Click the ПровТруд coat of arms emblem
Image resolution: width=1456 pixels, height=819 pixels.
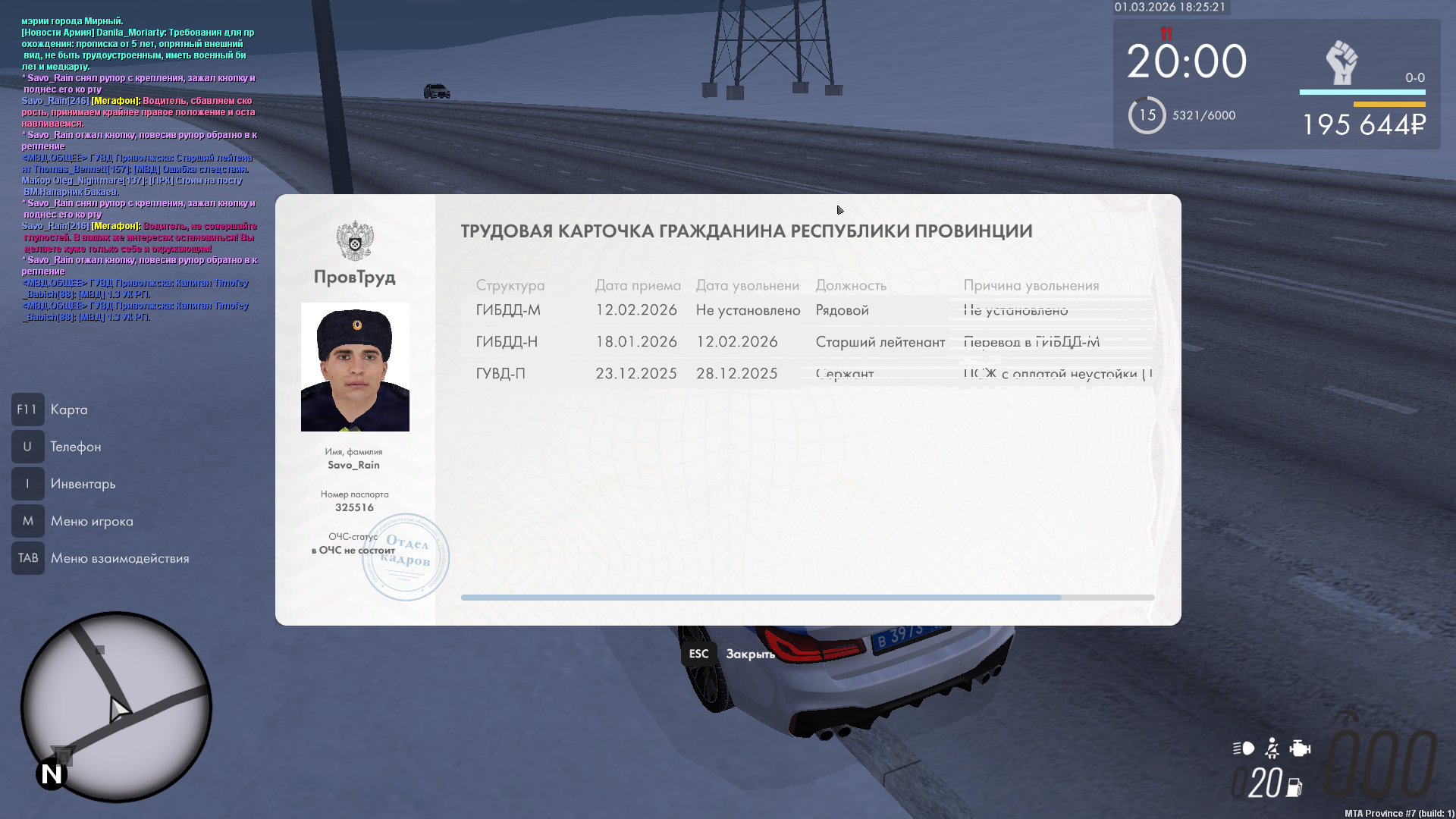355,240
